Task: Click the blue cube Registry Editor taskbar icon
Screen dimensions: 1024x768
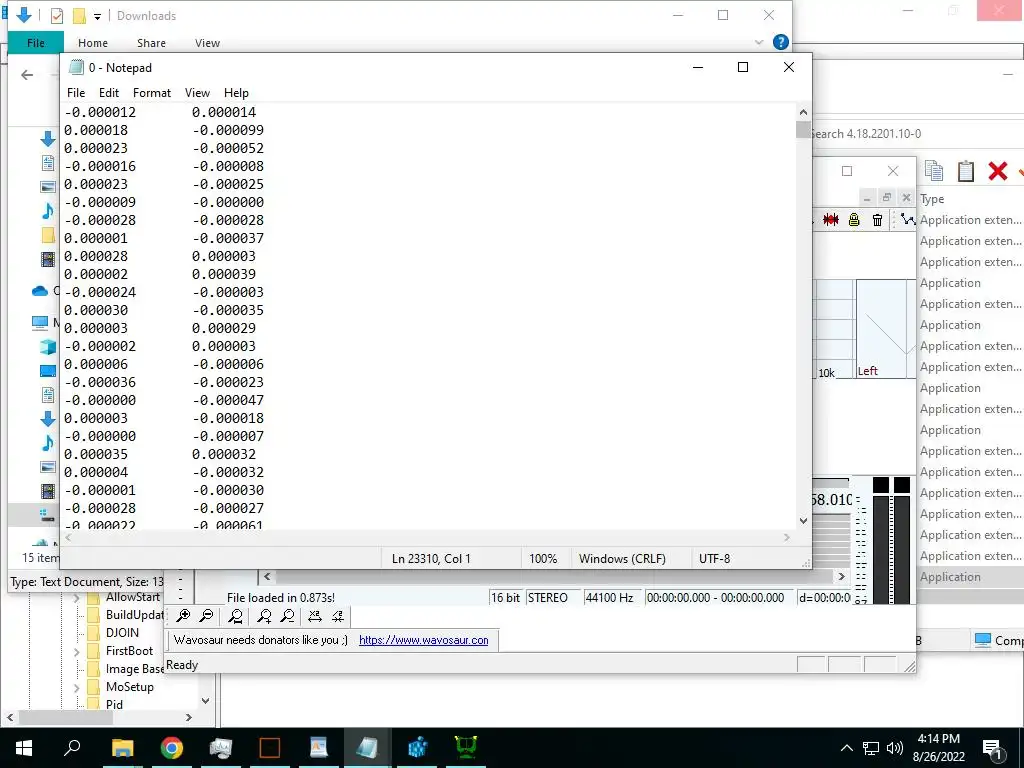Action: click(417, 748)
